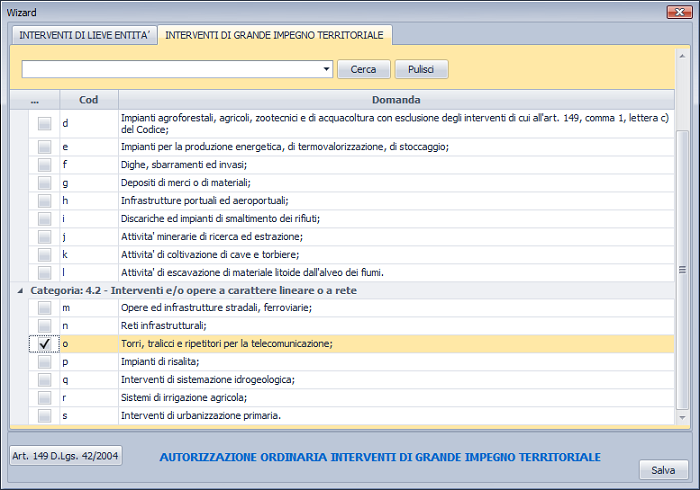Viewport: 700px width, 490px height.
Task: Enable checkbox for Reti infrastrutturali
Action: point(44,326)
